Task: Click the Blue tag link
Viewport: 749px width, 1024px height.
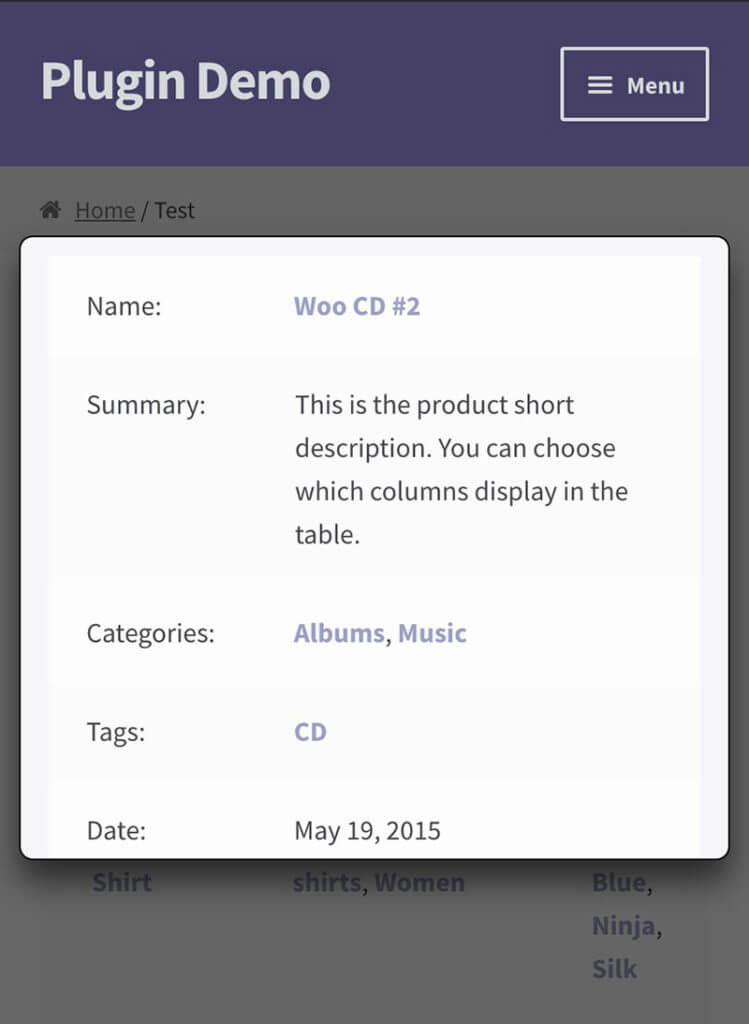Action: pyautogui.click(x=617, y=882)
